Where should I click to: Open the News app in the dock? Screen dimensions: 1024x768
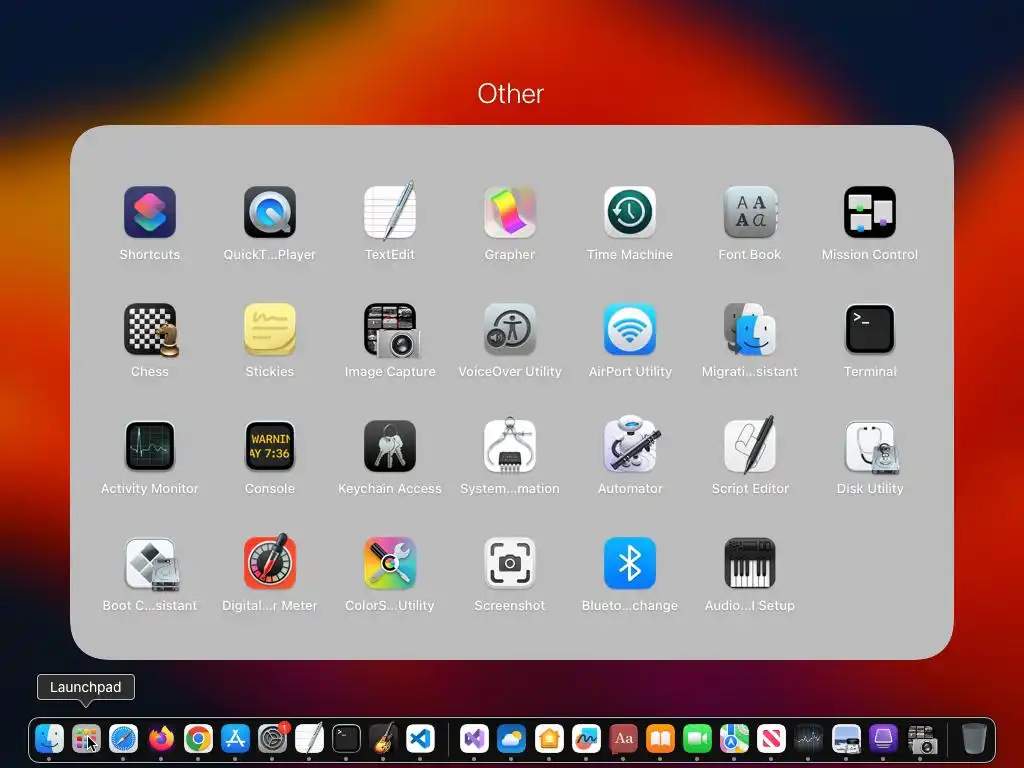[x=771, y=739]
